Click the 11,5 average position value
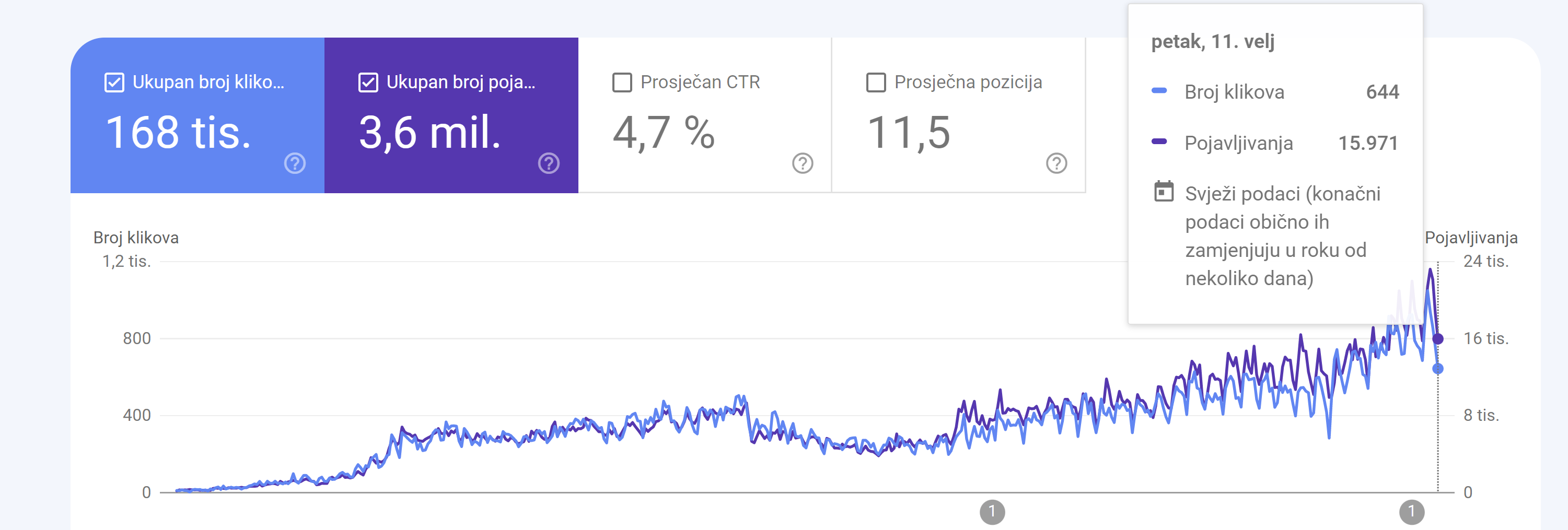Viewport: 1568px width, 530px height. pyautogui.click(x=908, y=133)
